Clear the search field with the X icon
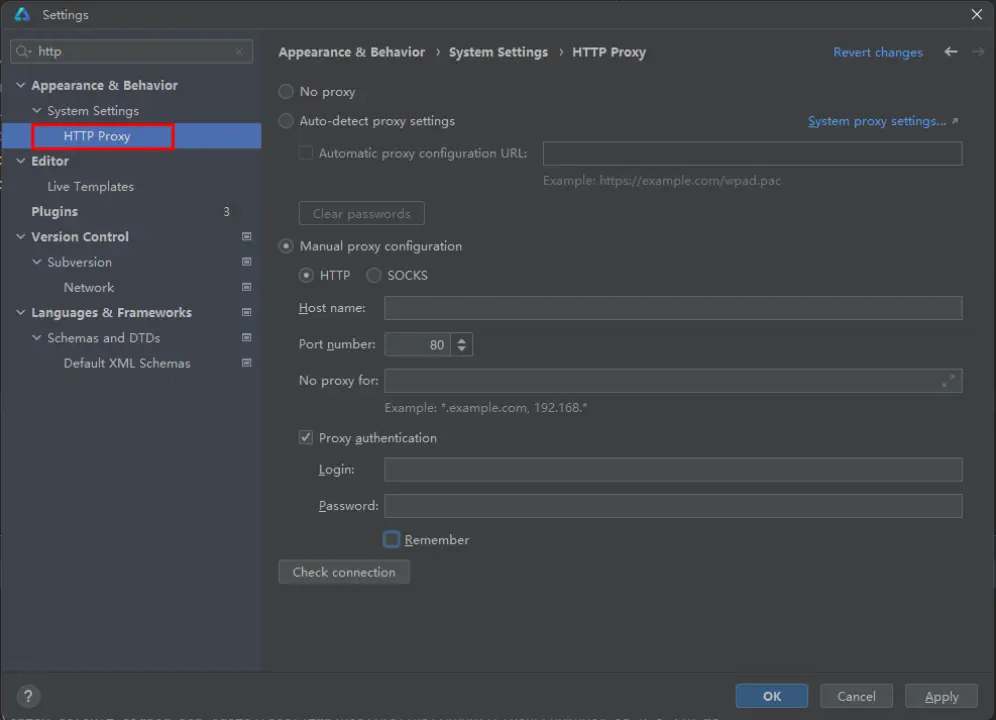 tap(239, 52)
